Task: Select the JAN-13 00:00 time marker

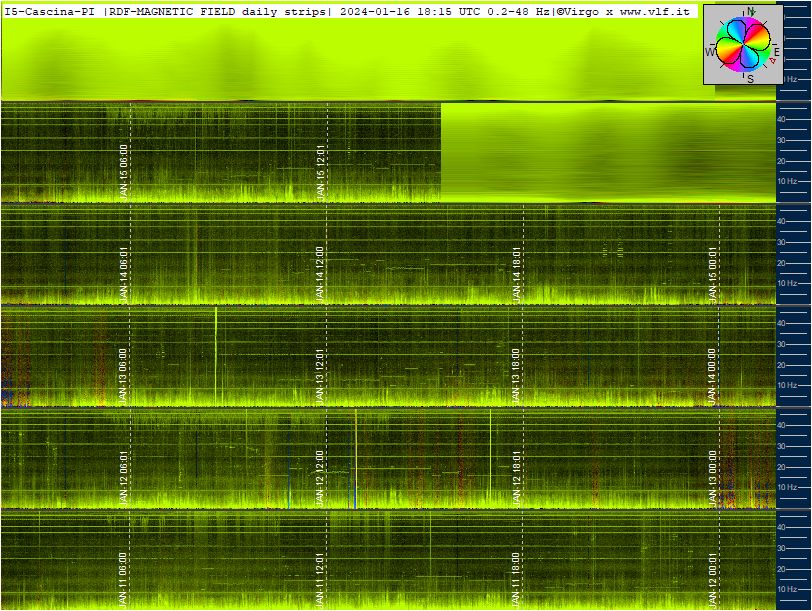Action: pyautogui.click(x=713, y=478)
